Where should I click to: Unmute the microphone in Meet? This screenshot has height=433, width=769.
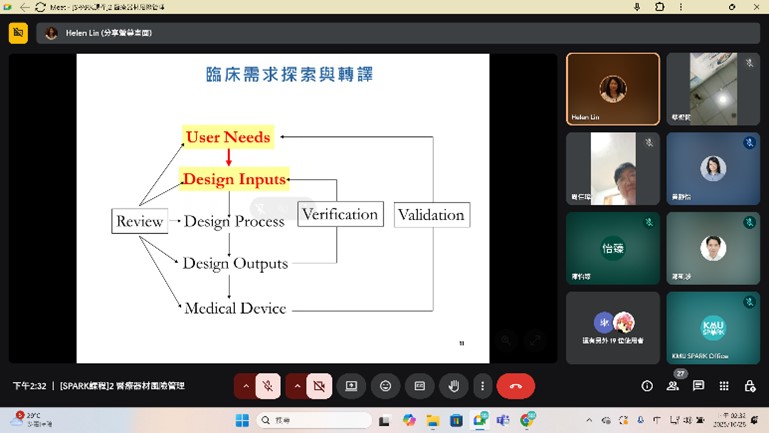coord(268,386)
